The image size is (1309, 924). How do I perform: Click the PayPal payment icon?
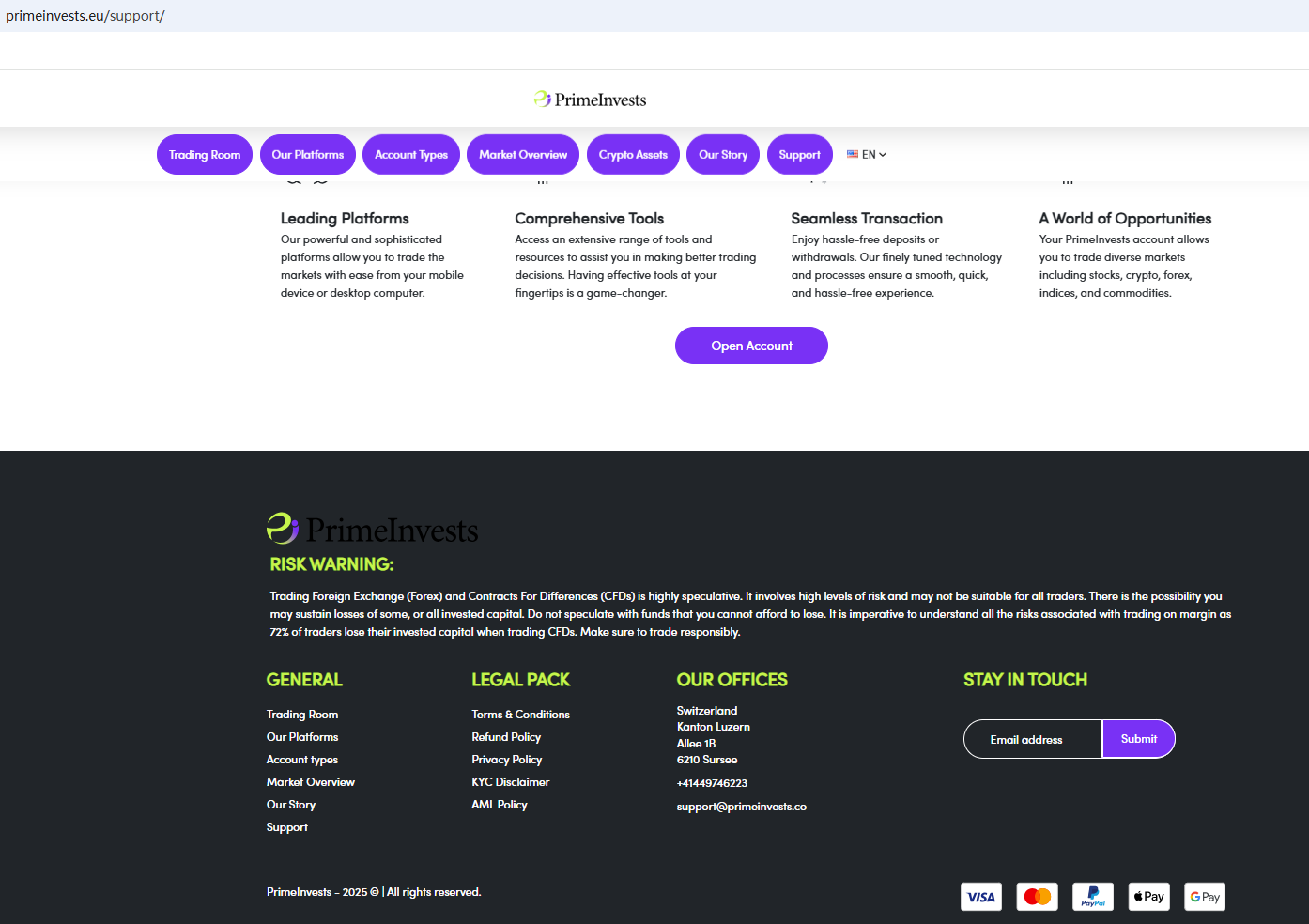tap(1093, 897)
